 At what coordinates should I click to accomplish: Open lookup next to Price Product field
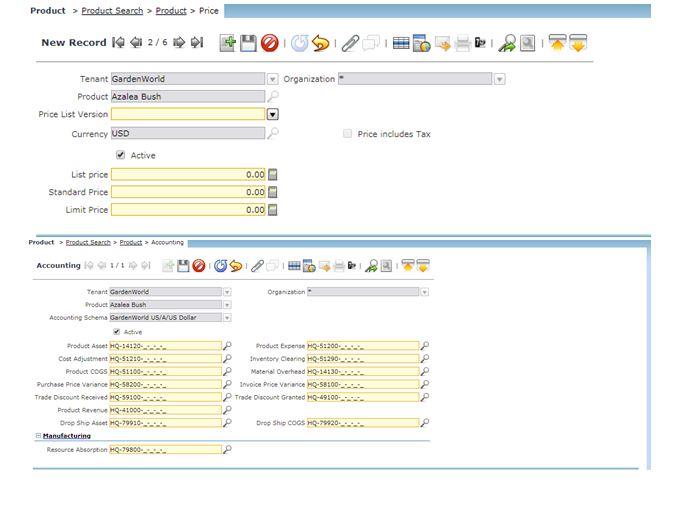point(273,96)
